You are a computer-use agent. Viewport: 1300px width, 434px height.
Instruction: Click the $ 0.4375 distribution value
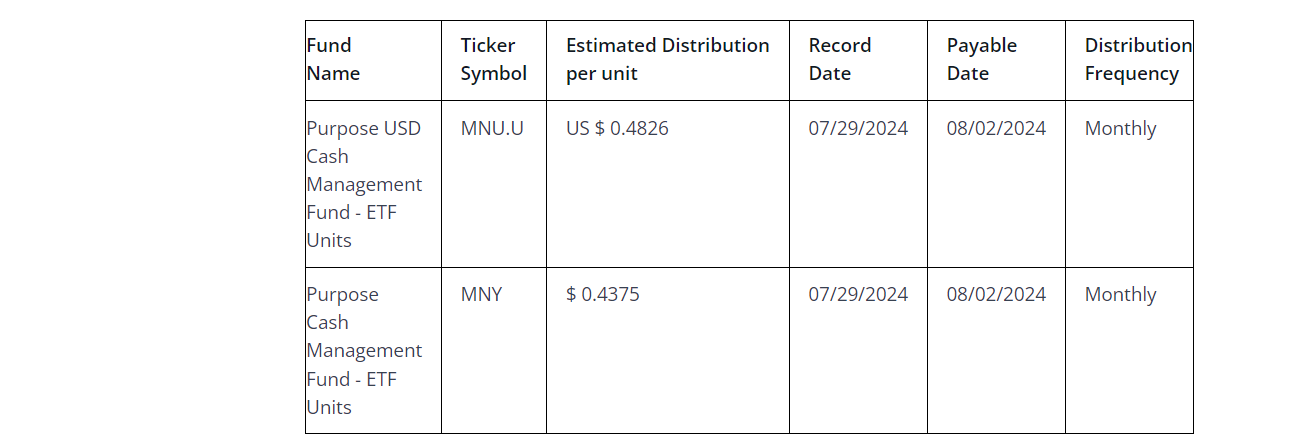coord(602,295)
